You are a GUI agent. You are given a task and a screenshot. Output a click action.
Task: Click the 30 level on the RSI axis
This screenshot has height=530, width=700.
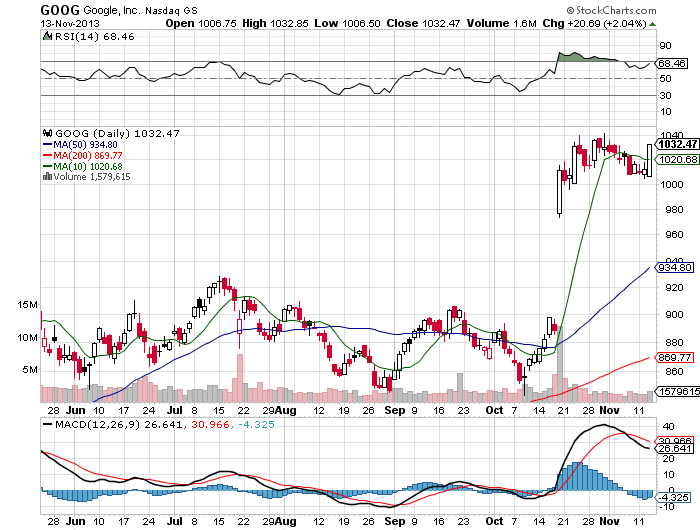(665, 96)
